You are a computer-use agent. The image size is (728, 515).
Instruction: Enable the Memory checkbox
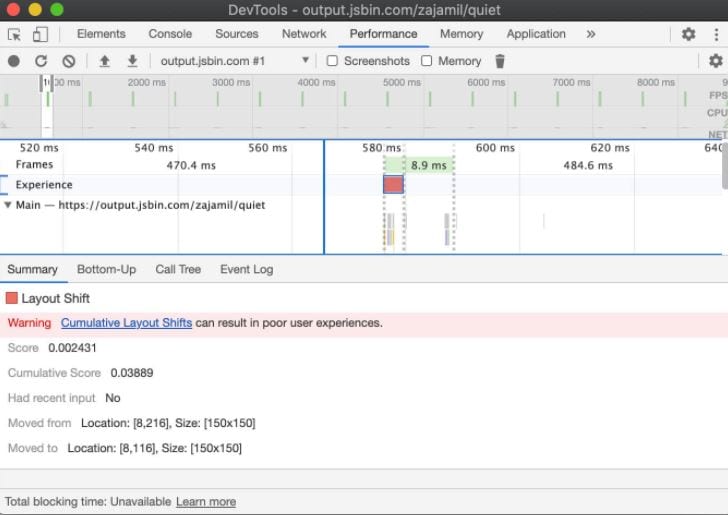pos(426,61)
